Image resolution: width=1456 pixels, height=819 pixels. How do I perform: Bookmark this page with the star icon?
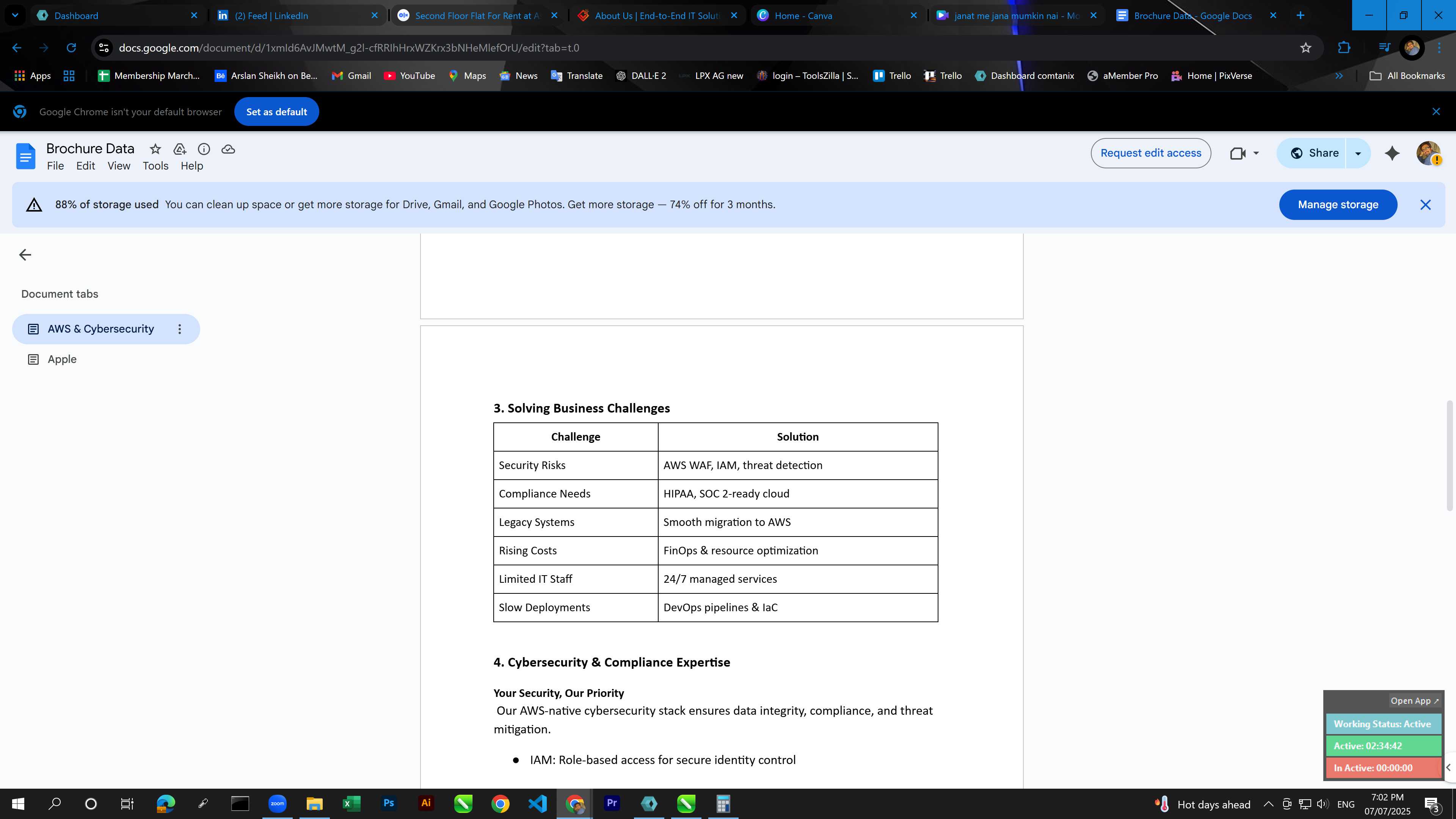[x=1305, y=48]
